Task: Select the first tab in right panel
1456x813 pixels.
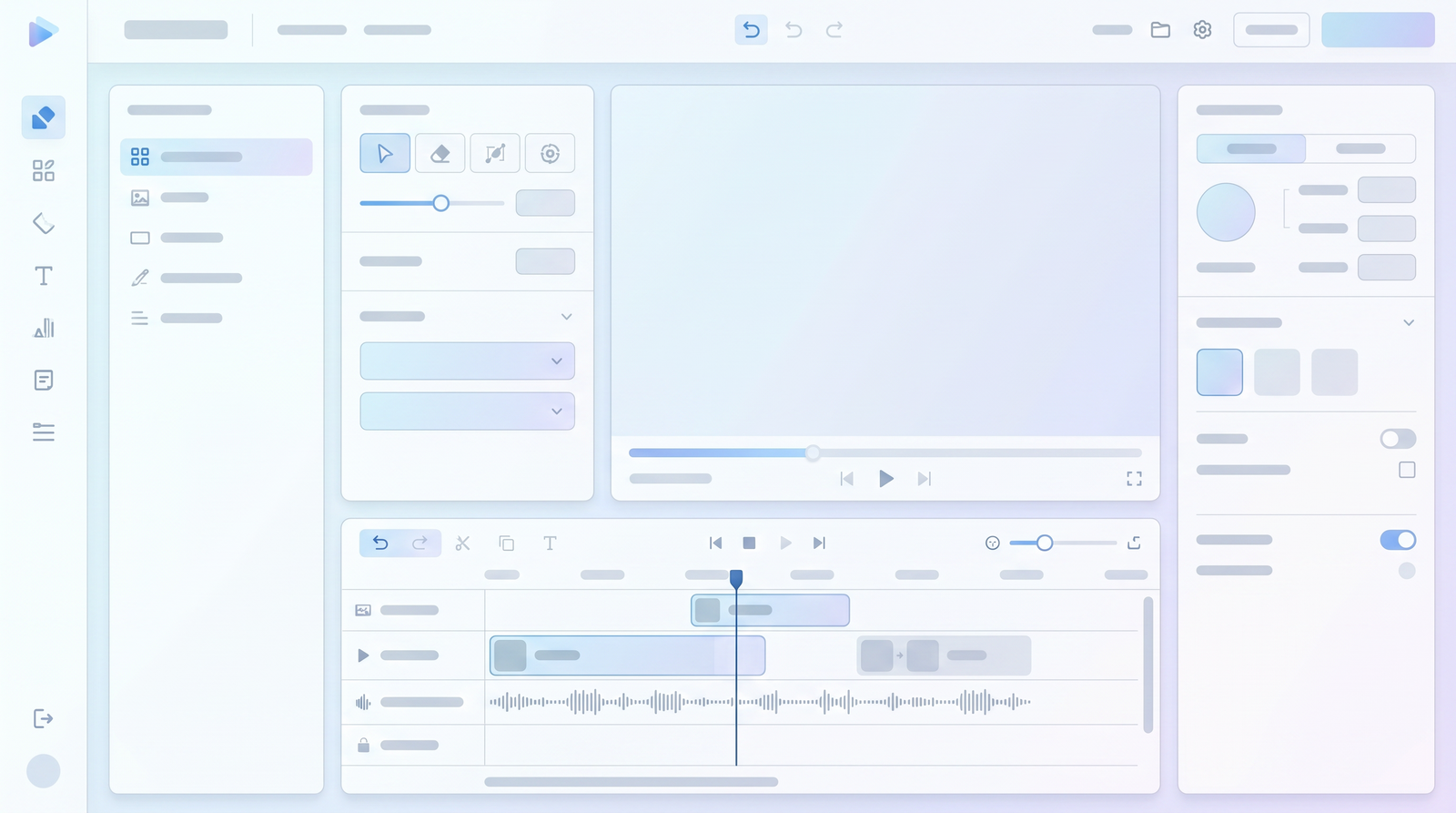Action: pyautogui.click(x=1251, y=148)
